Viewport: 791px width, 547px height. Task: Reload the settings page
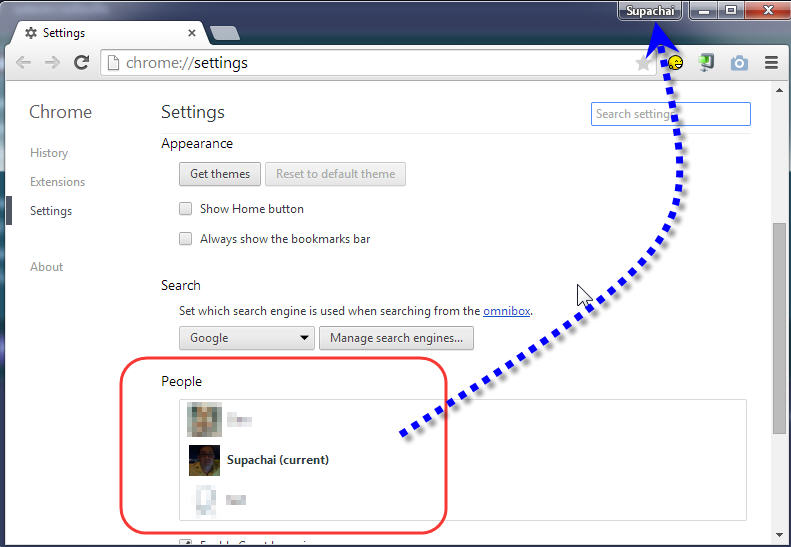pyautogui.click(x=82, y=63)
